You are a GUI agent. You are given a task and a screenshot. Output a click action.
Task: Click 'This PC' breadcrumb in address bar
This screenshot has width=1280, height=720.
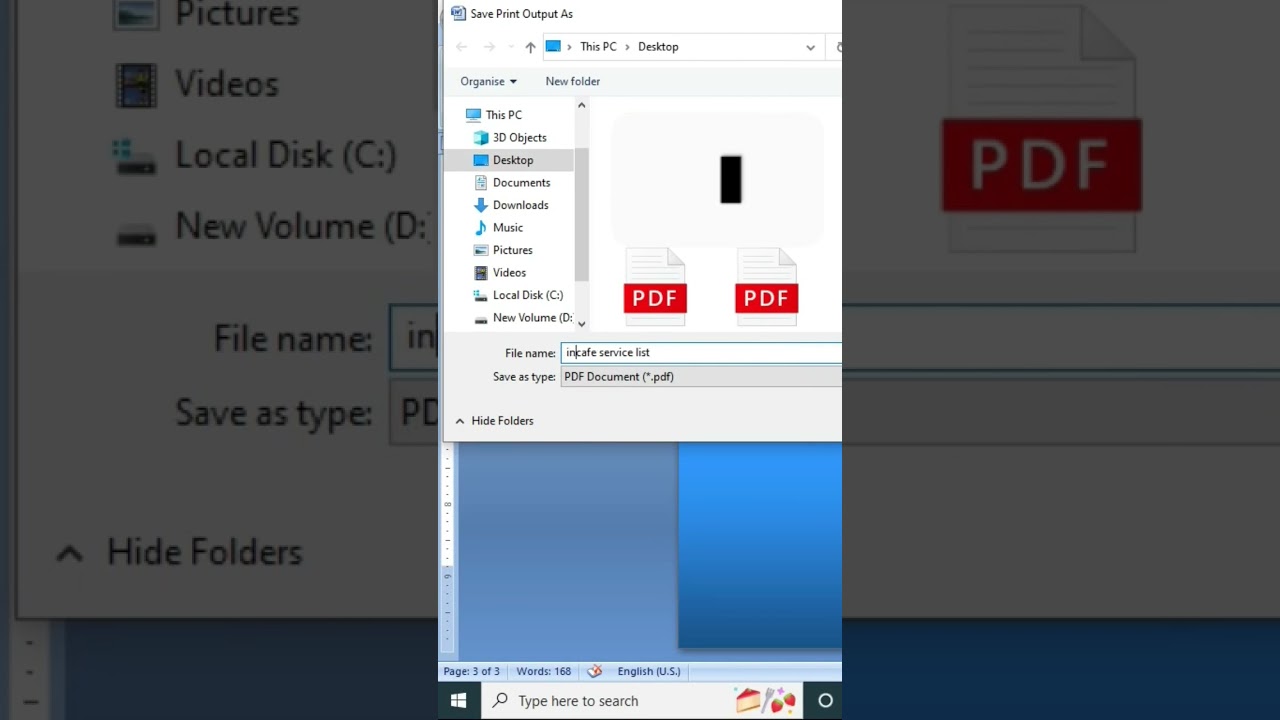598,47
